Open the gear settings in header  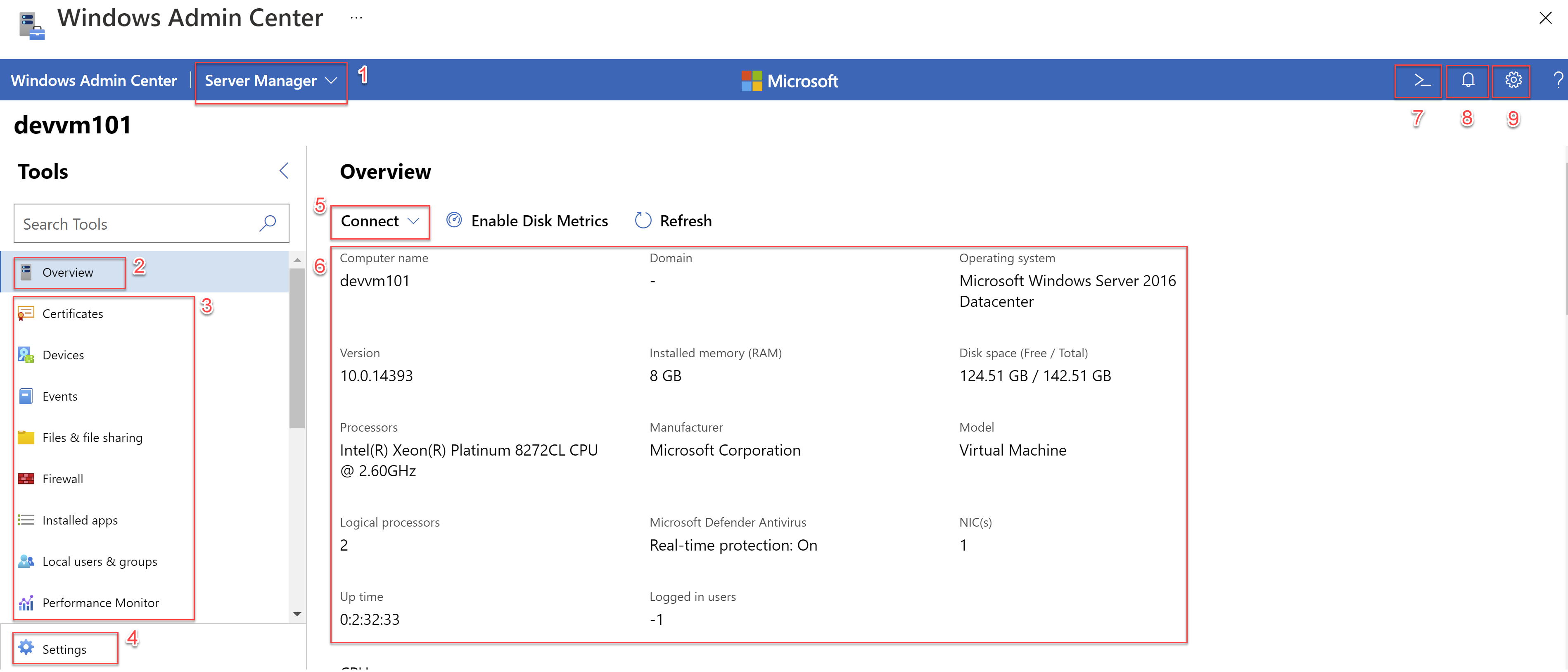(1513, 81)
